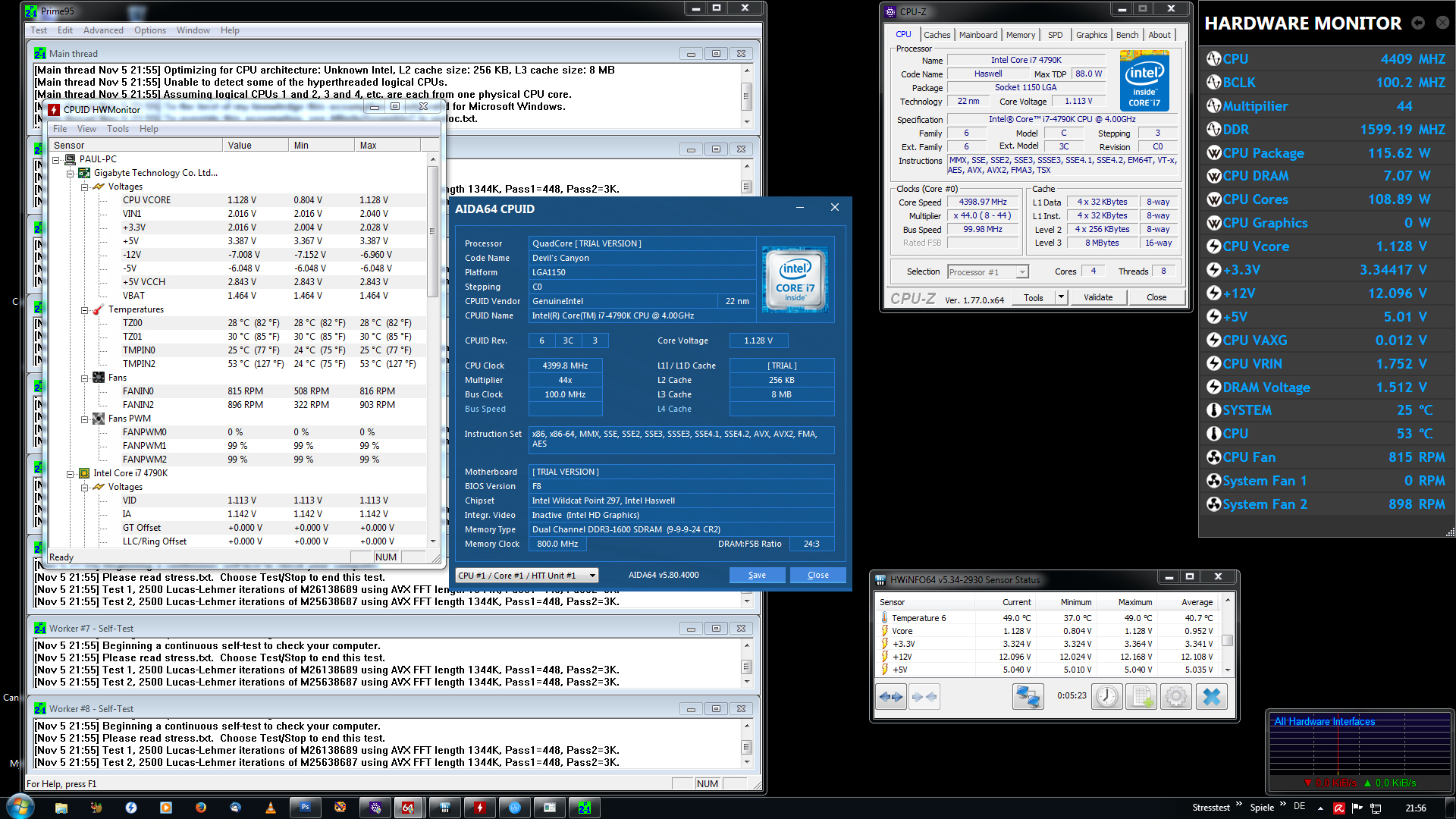This screenshot has height=819, width=1456.
Task: Close HWiNFO sensors with blue X
Action: tap(1211, 696)
